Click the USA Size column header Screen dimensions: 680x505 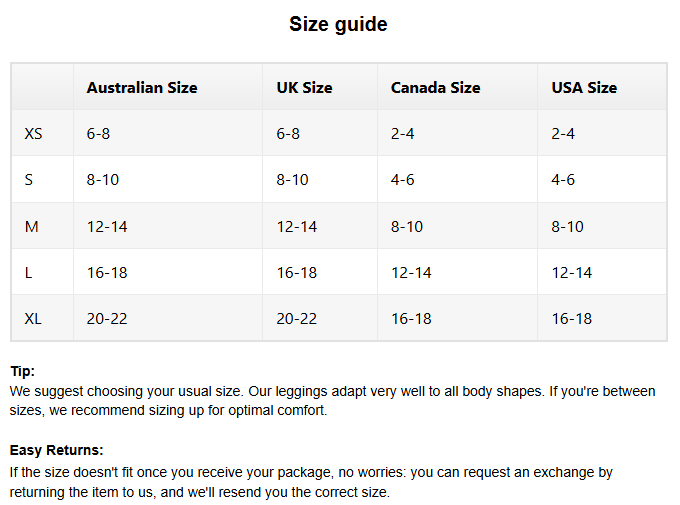tap(584, 88)
